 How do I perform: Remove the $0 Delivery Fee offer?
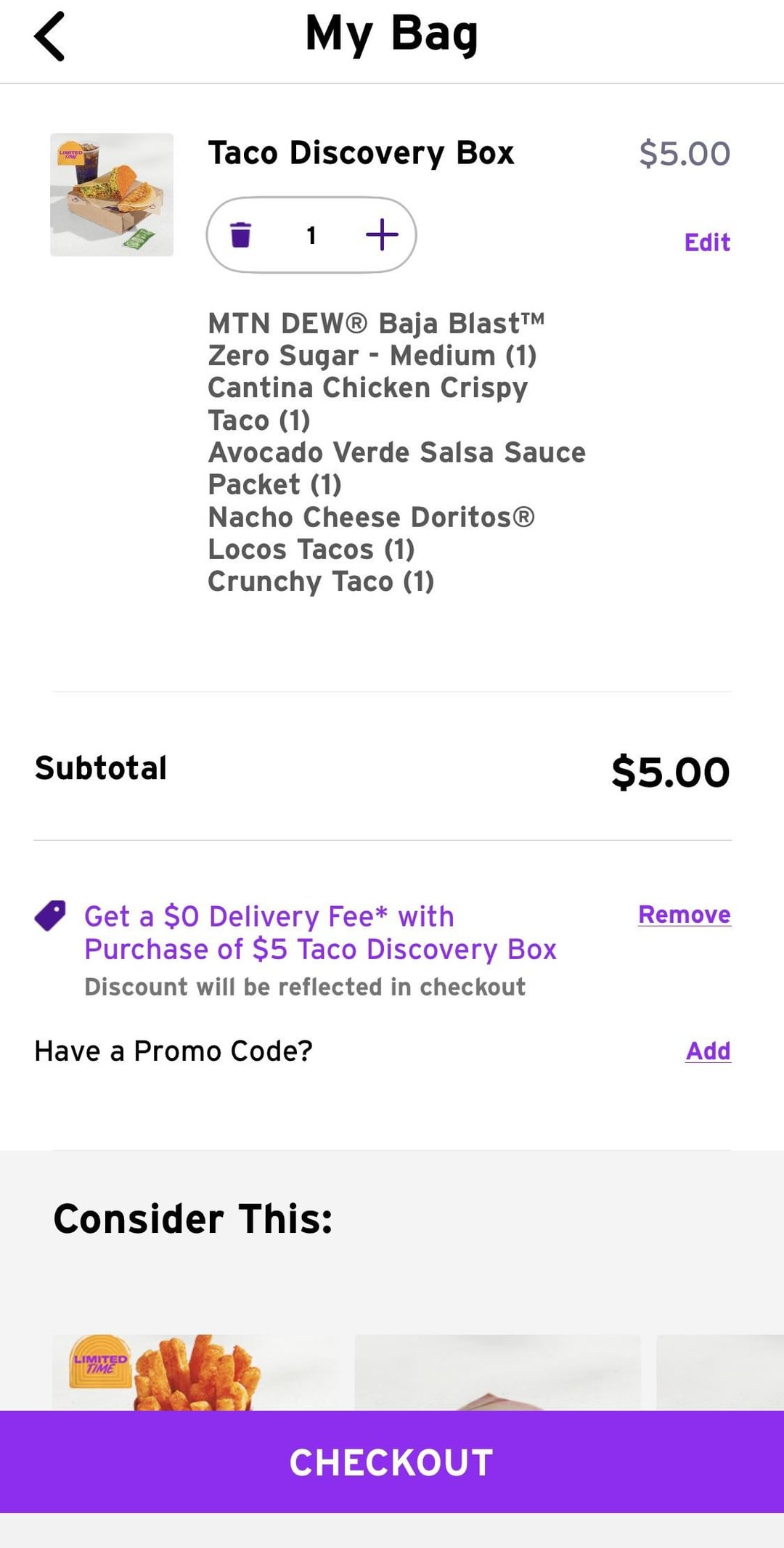tap(684, 915)
